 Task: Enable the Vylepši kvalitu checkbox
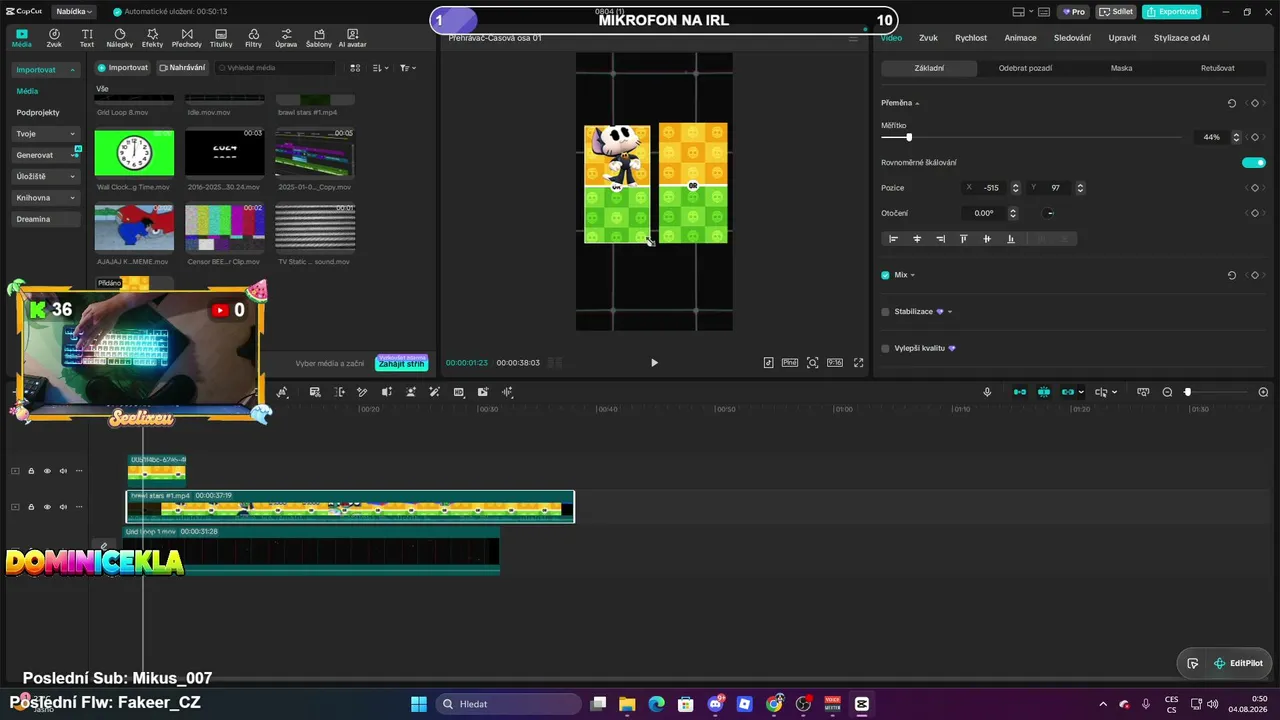click(x=885, y=348)
